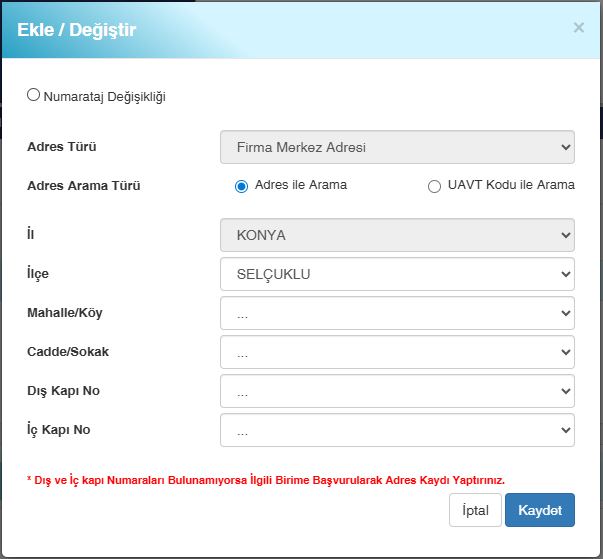Choose Adres ile Arama search type
Image resolution: width=603 pixels, height=559 pixels.
[x=241, y=186]
